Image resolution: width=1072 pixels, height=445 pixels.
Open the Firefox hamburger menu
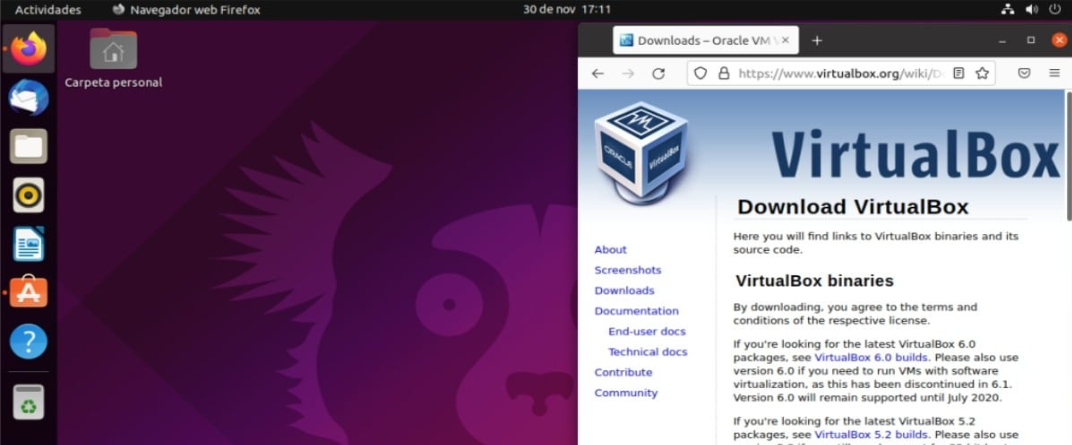pyautogui.click(x=1054, y=73)
